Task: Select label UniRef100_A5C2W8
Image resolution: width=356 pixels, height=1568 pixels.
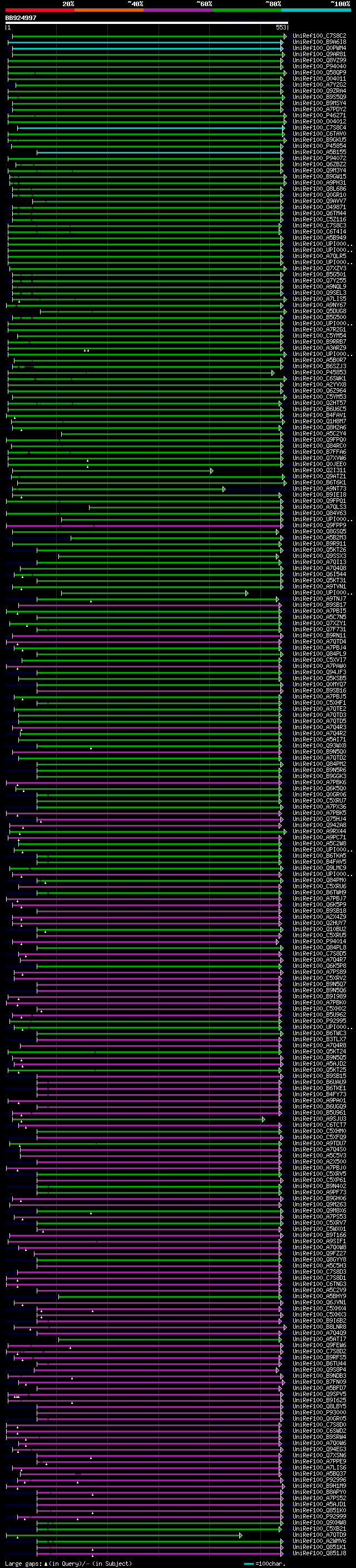Action: [x=319, y=844]
